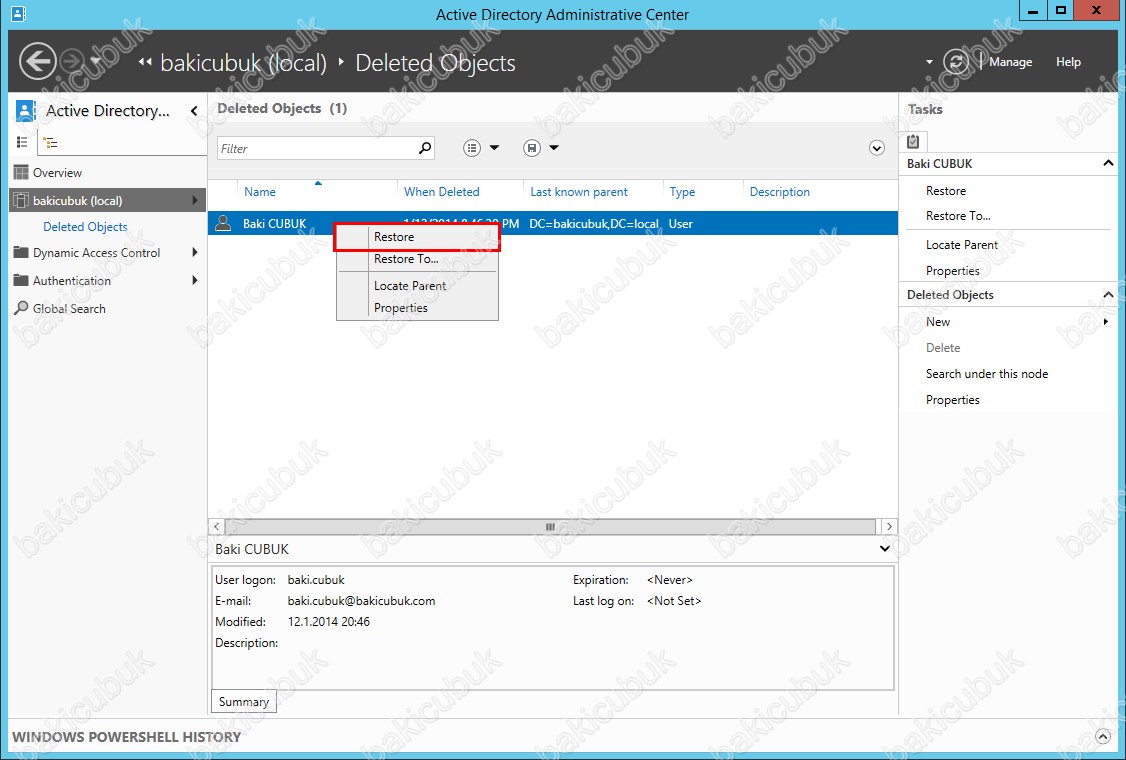Screen dimensions: 1126x760
Task: Click the Filter input field
Action: click(x=317, y=148)
